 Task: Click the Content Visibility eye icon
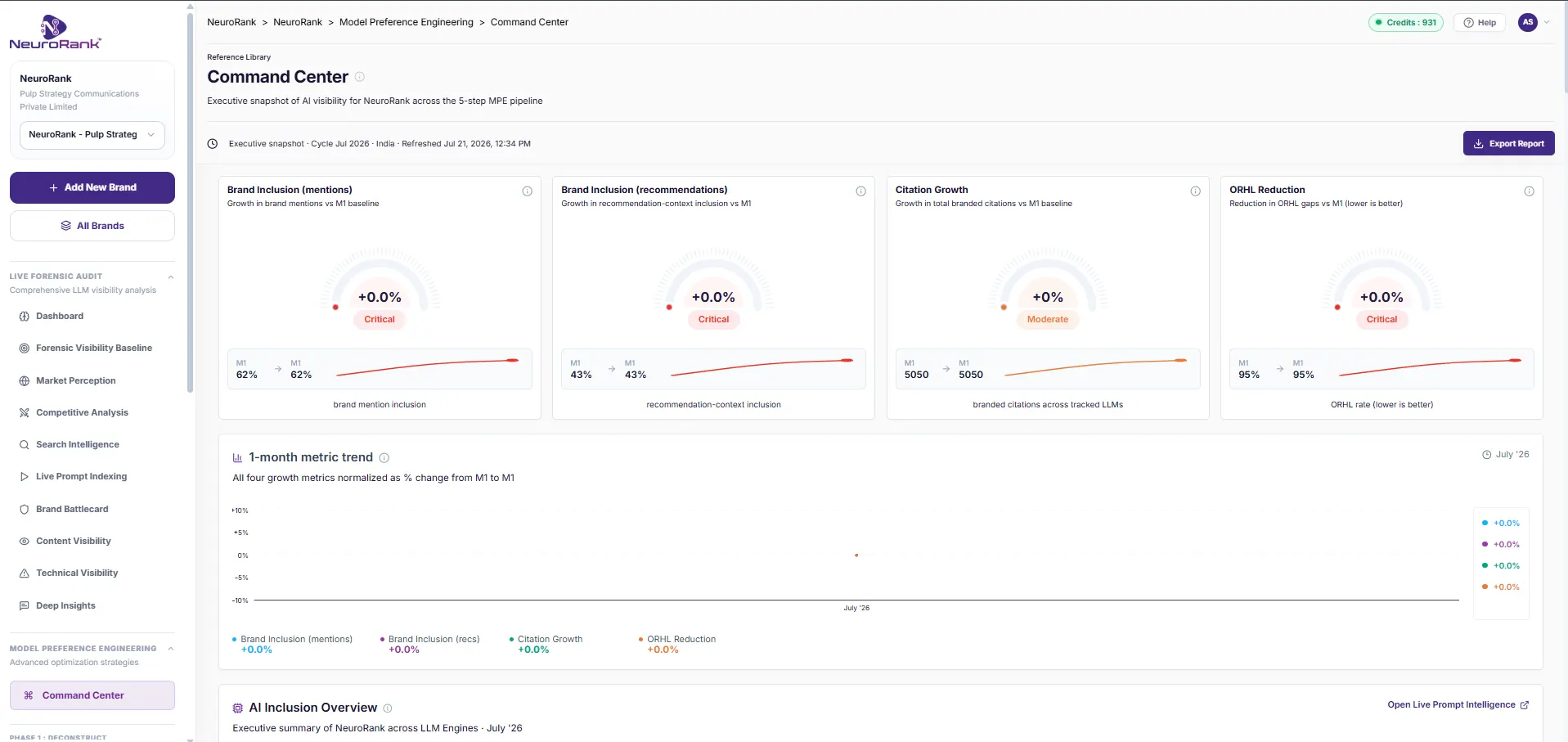25,542
